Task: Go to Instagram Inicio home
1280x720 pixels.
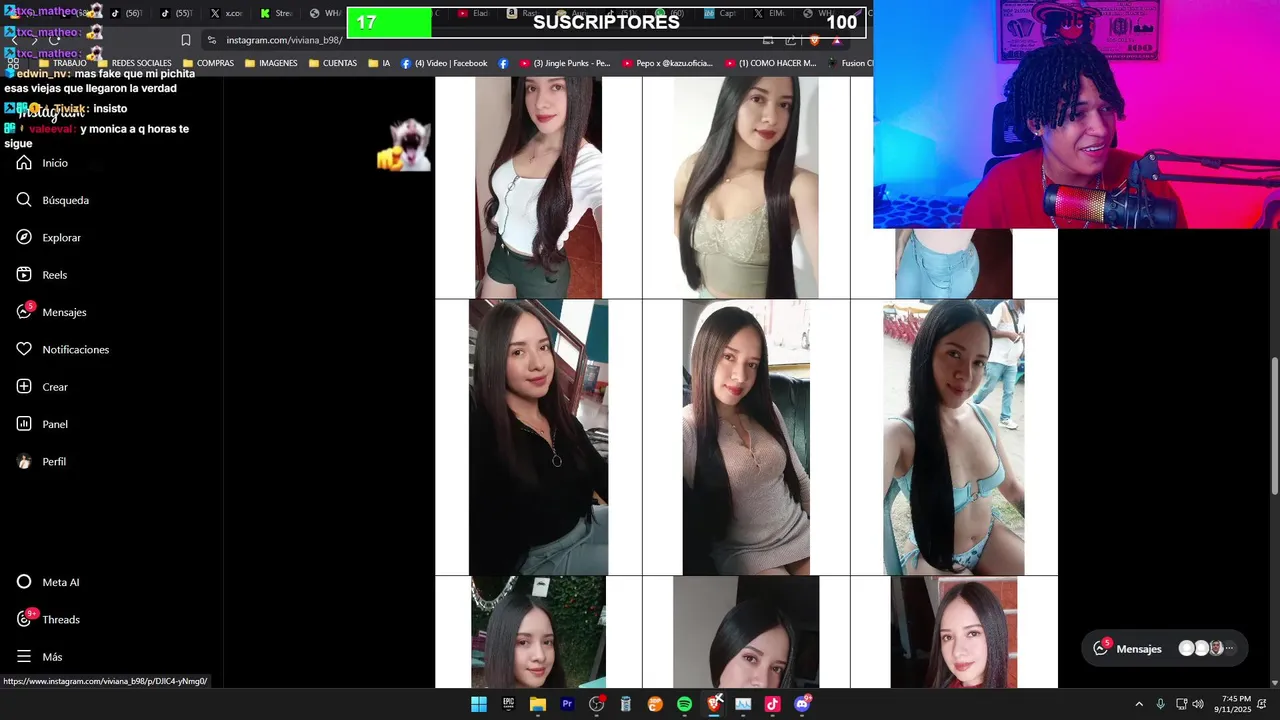Action: [42, 163]
